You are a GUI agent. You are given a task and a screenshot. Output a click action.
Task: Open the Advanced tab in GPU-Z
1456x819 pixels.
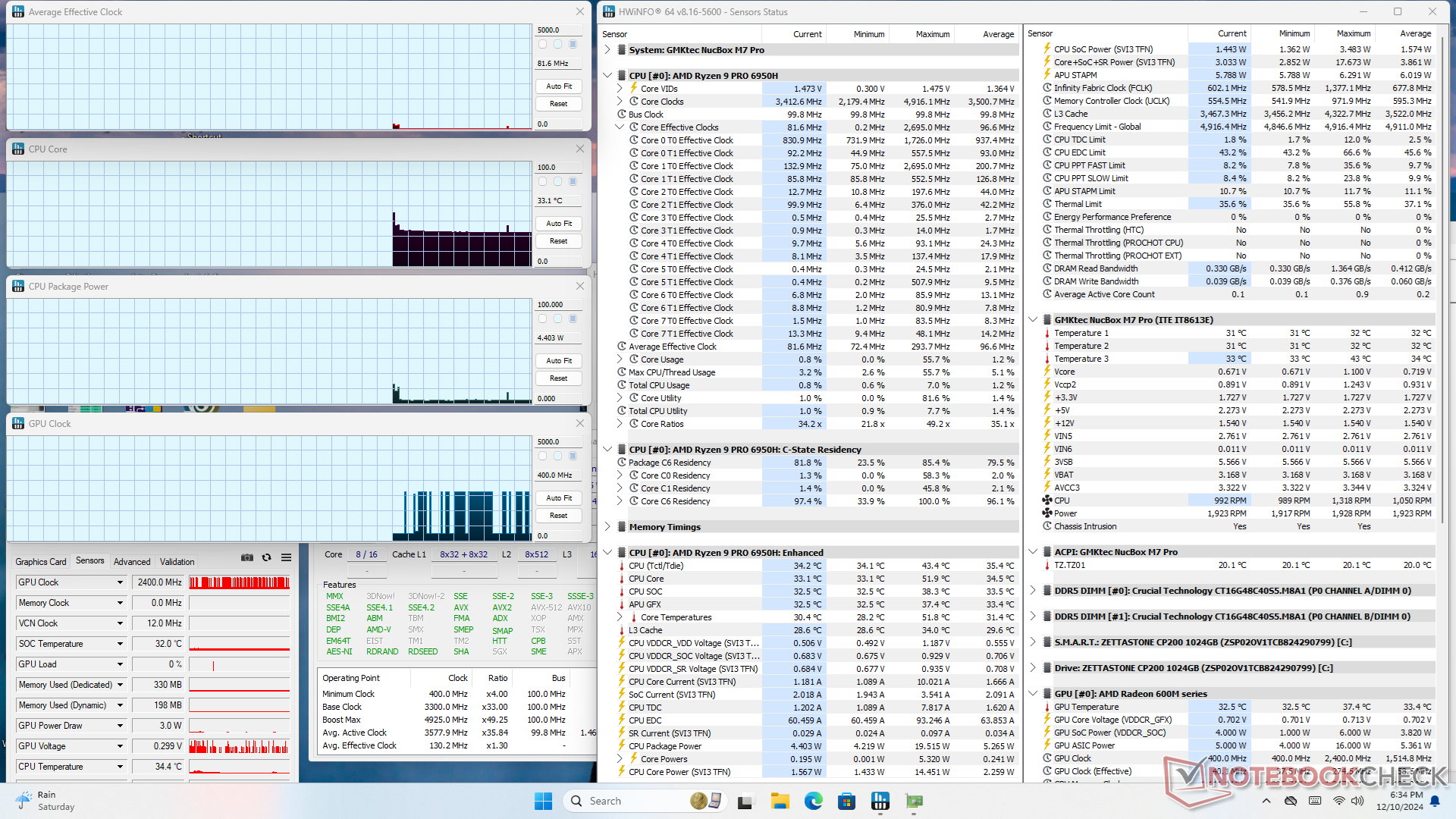(x=132, y=562)
